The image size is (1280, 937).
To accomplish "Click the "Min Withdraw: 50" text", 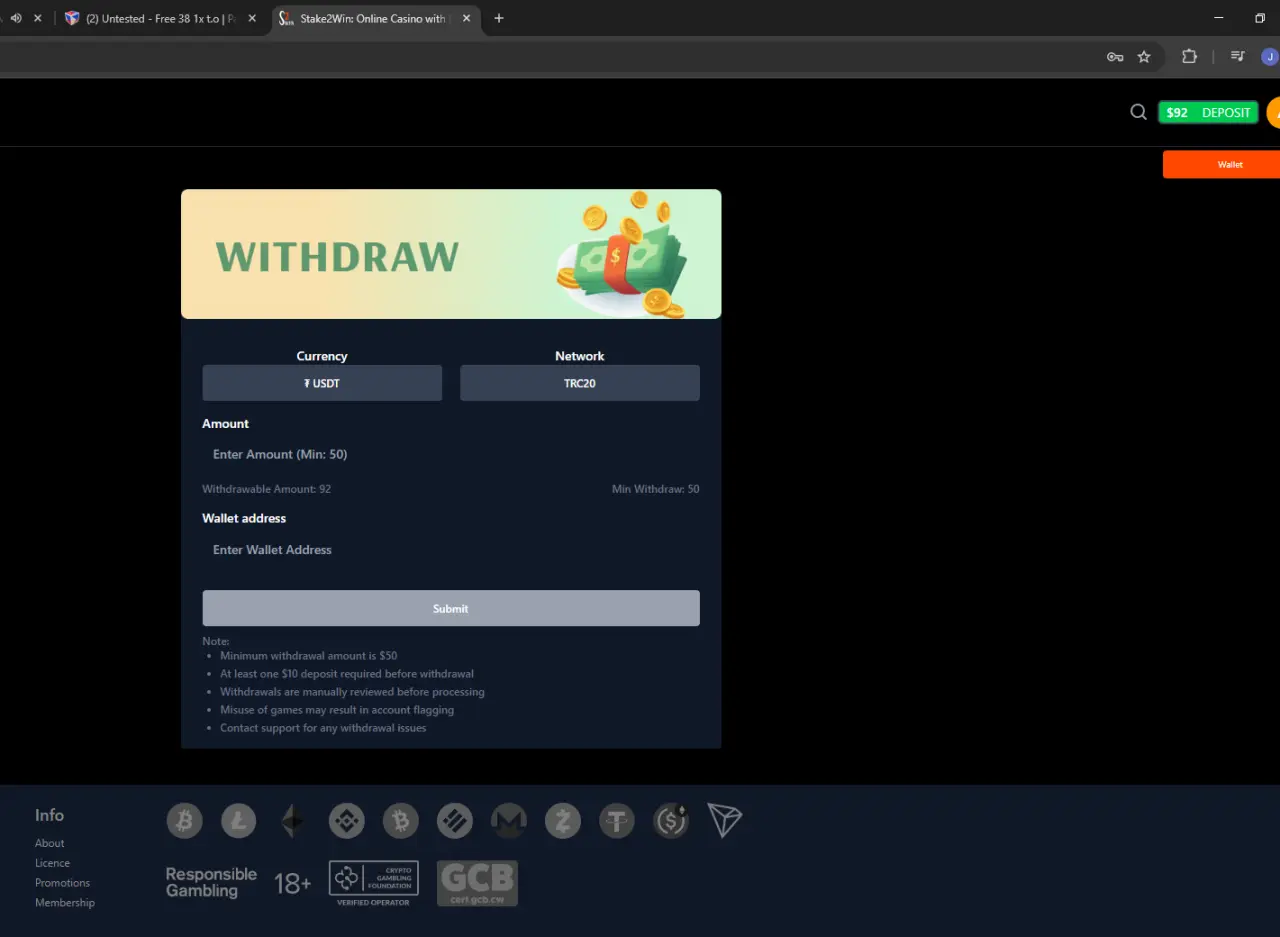I will [656, 489].
